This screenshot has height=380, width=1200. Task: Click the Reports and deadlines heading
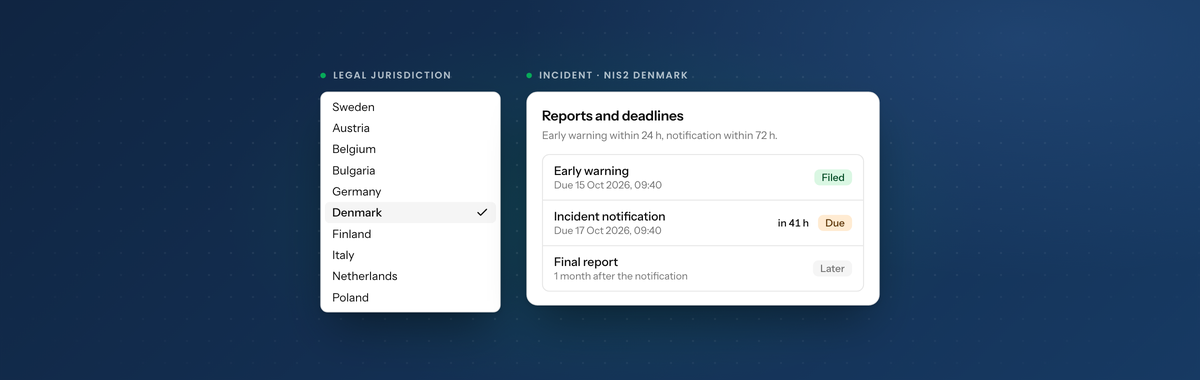click(613, 116)
